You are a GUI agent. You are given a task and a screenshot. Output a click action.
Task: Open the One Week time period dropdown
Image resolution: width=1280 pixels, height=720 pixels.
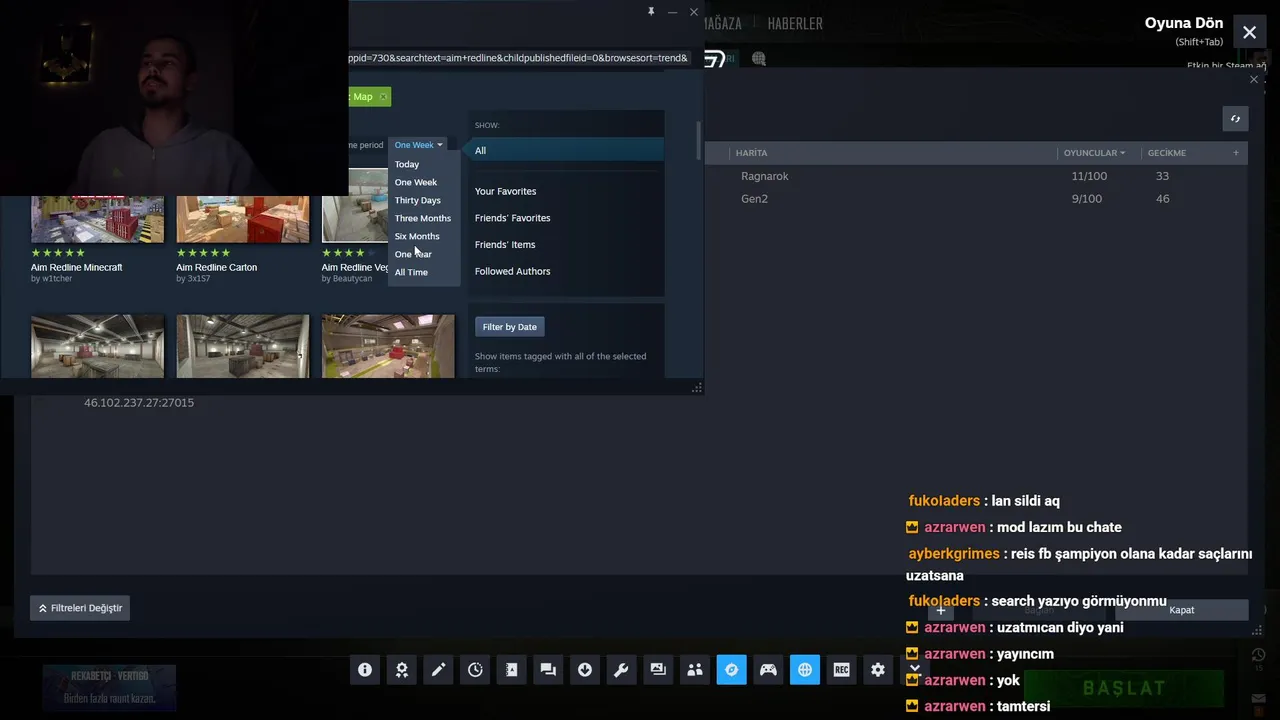tap(418, 145)
